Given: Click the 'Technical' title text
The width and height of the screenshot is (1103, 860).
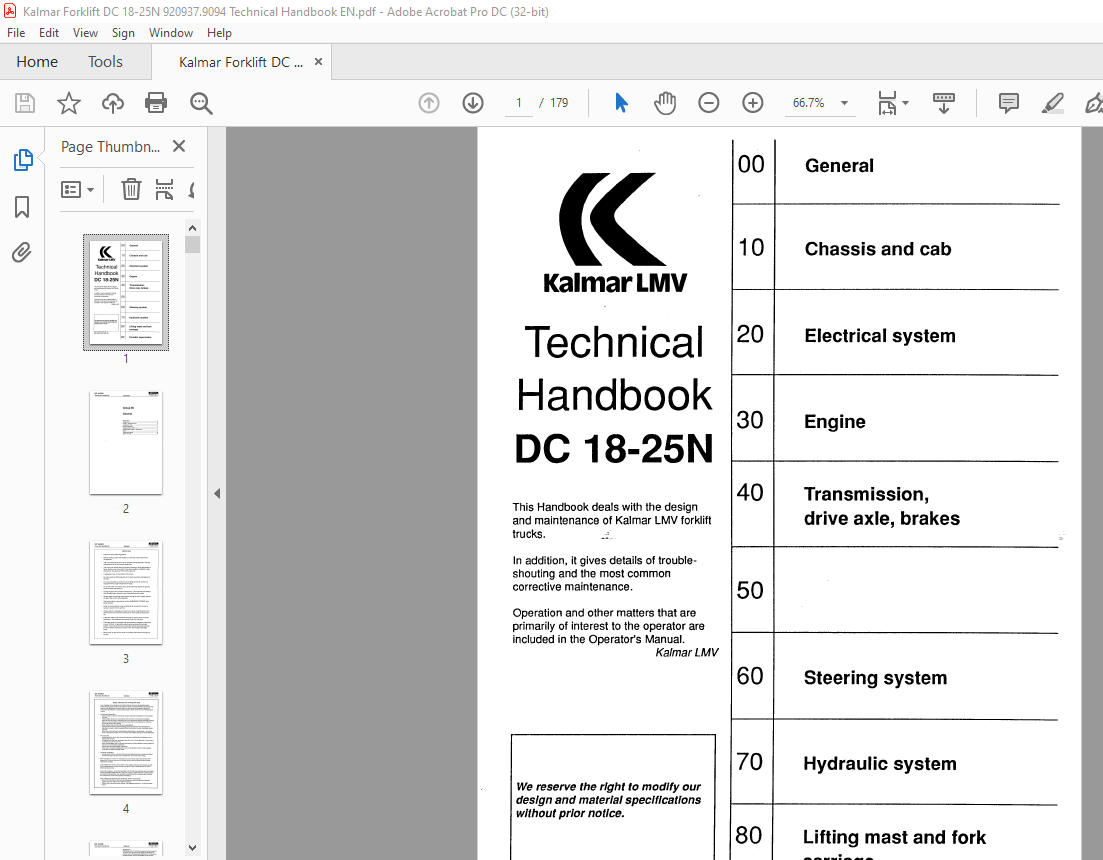Looking at the screenshot, I should [614, 342].
